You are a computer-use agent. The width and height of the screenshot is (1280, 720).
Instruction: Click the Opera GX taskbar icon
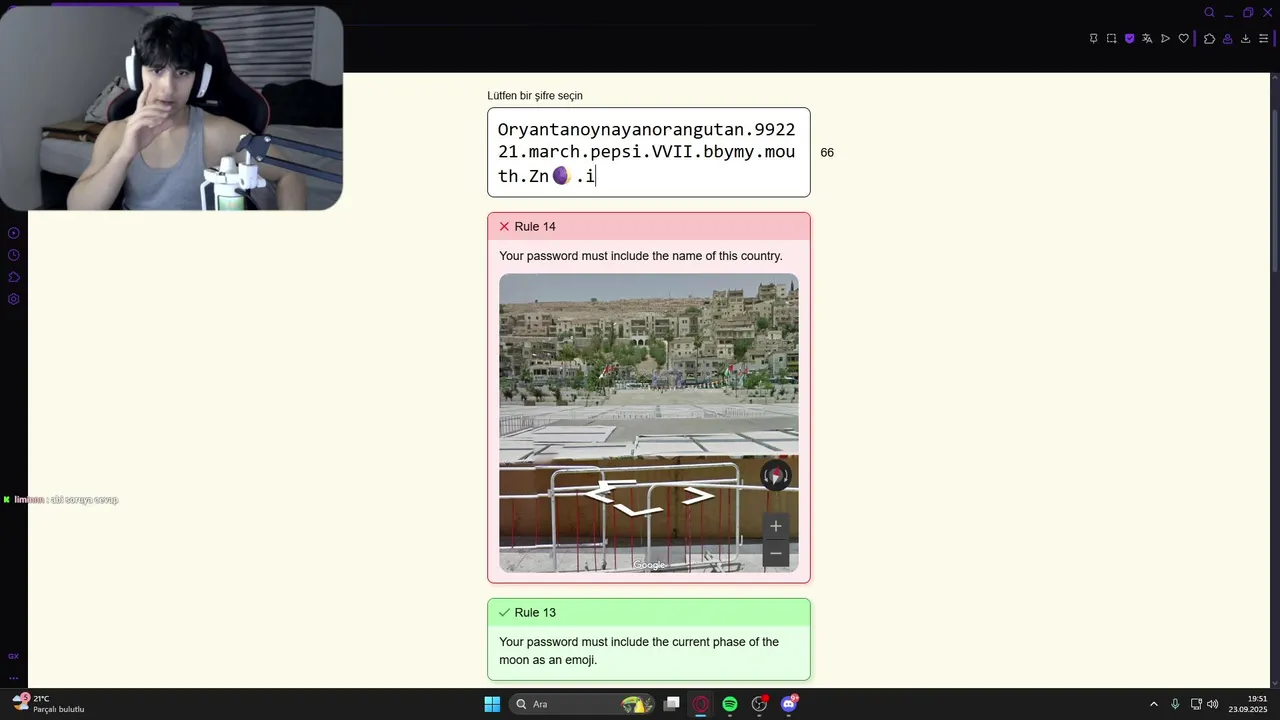(x=701, y=704)
